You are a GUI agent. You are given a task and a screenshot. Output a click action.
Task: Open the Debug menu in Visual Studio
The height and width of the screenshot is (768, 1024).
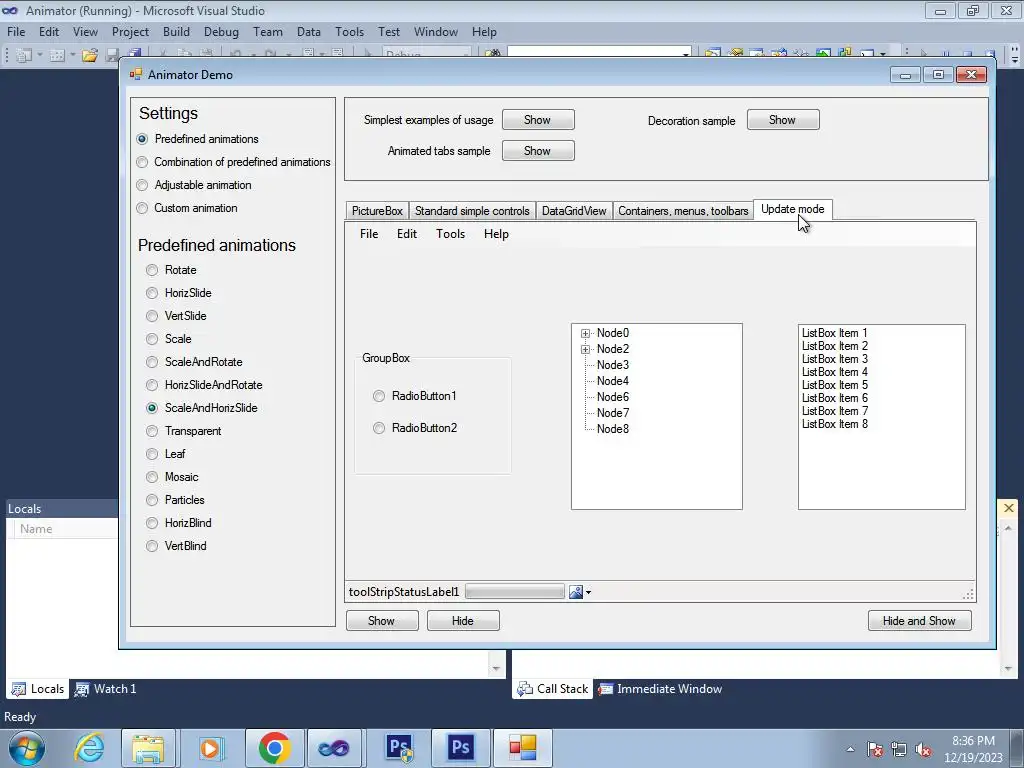[x=221, y=32]
